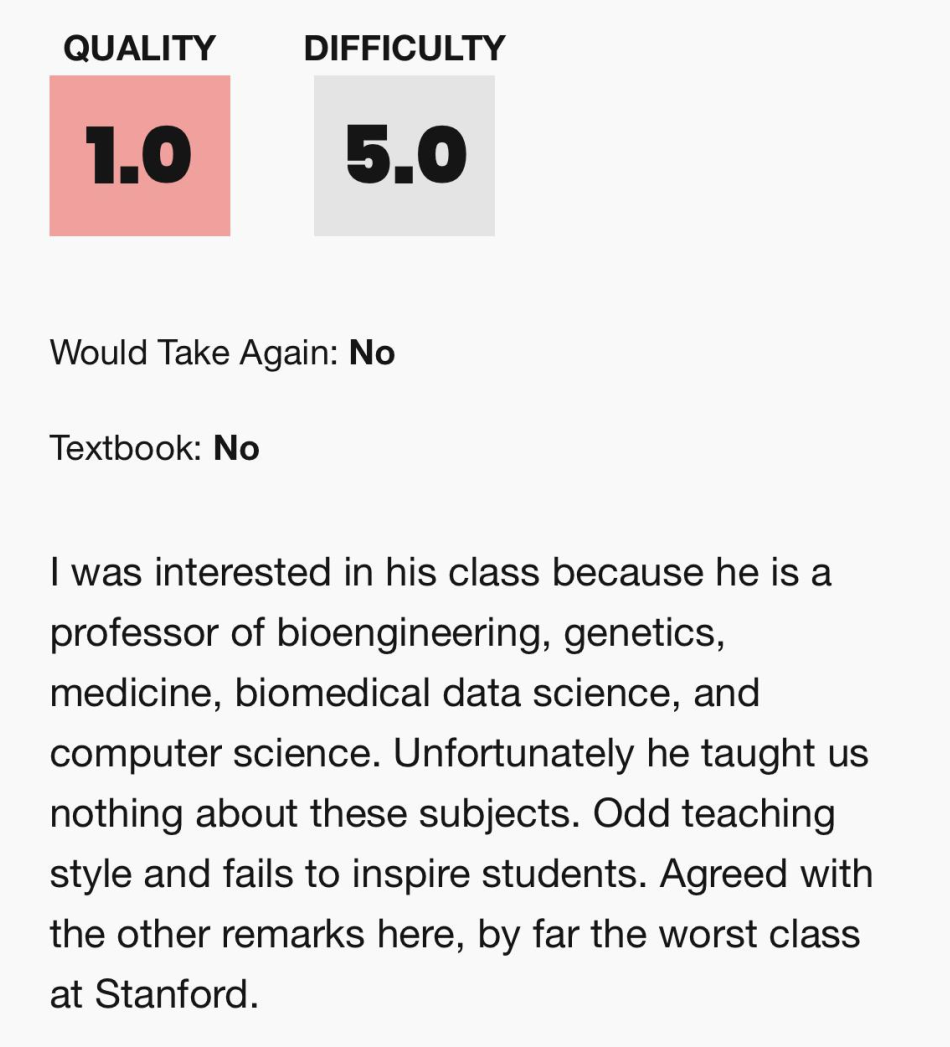Click the bold No after Textbook

pyautogui.click(x=236, y=447)
